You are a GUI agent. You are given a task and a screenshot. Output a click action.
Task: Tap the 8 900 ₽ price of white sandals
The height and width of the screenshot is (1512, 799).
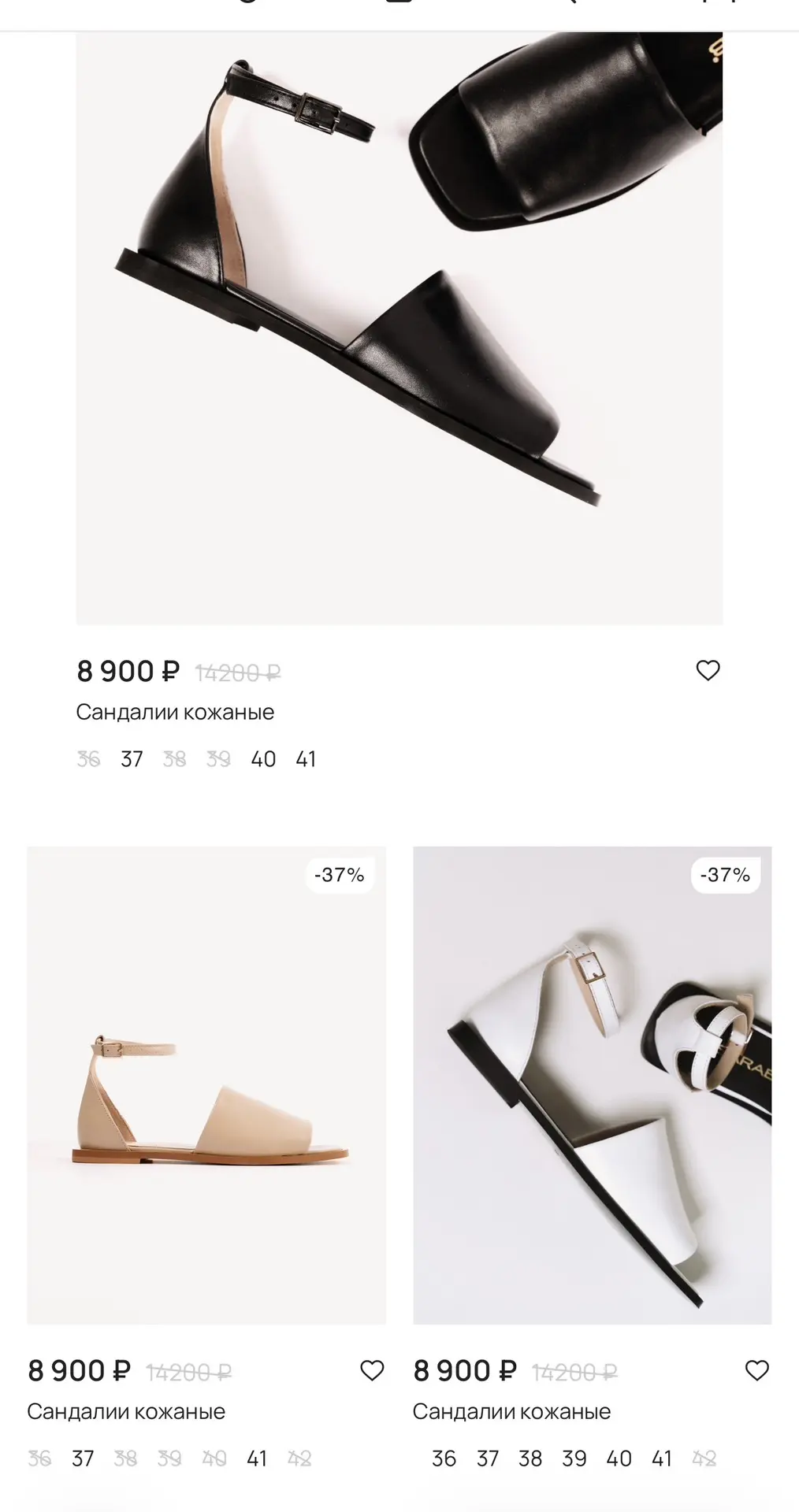click(x=465, y=1371)
